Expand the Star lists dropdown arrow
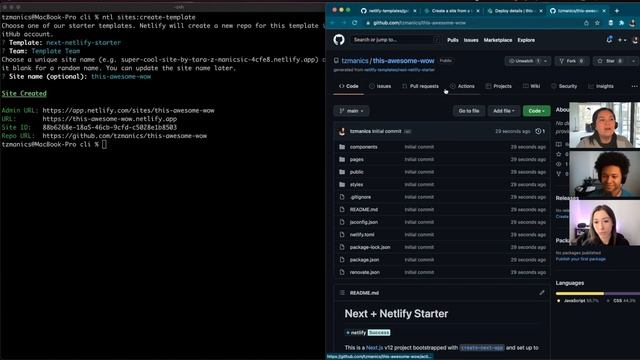Screen dimensions: 640x360 tap(633, 61)
